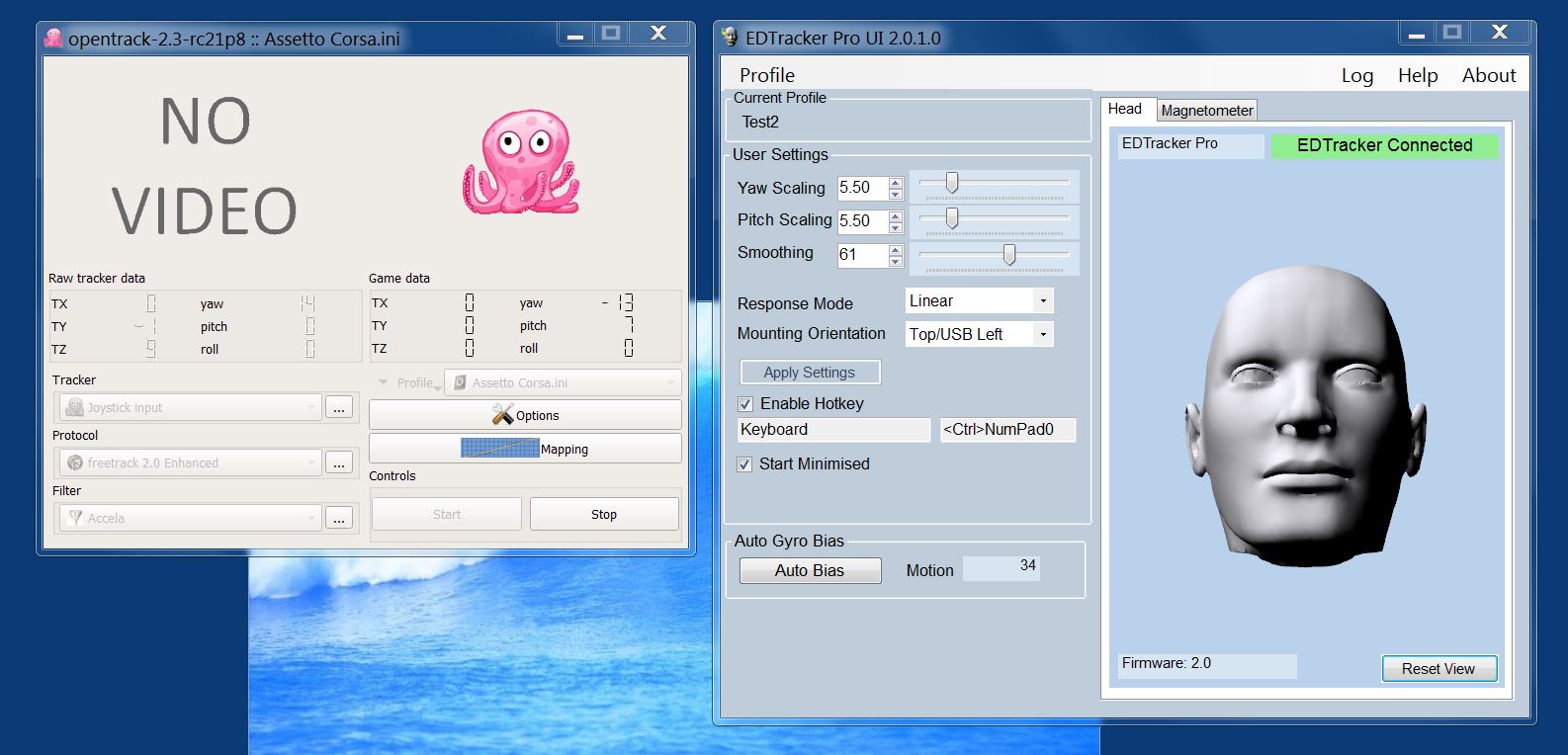Viewport: 1568px width, 755px height.
Task: Open the Profile menu in EDTracker
Action: [767, 75]
